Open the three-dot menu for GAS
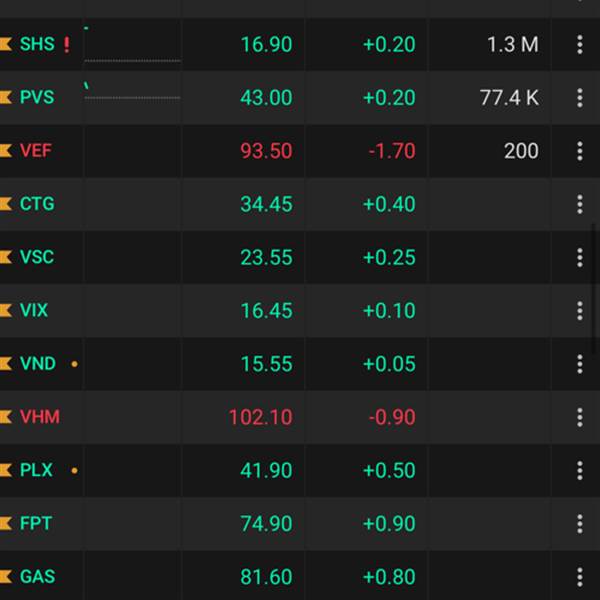This screenshot has width=600, height=600. [x=579, y=577]
